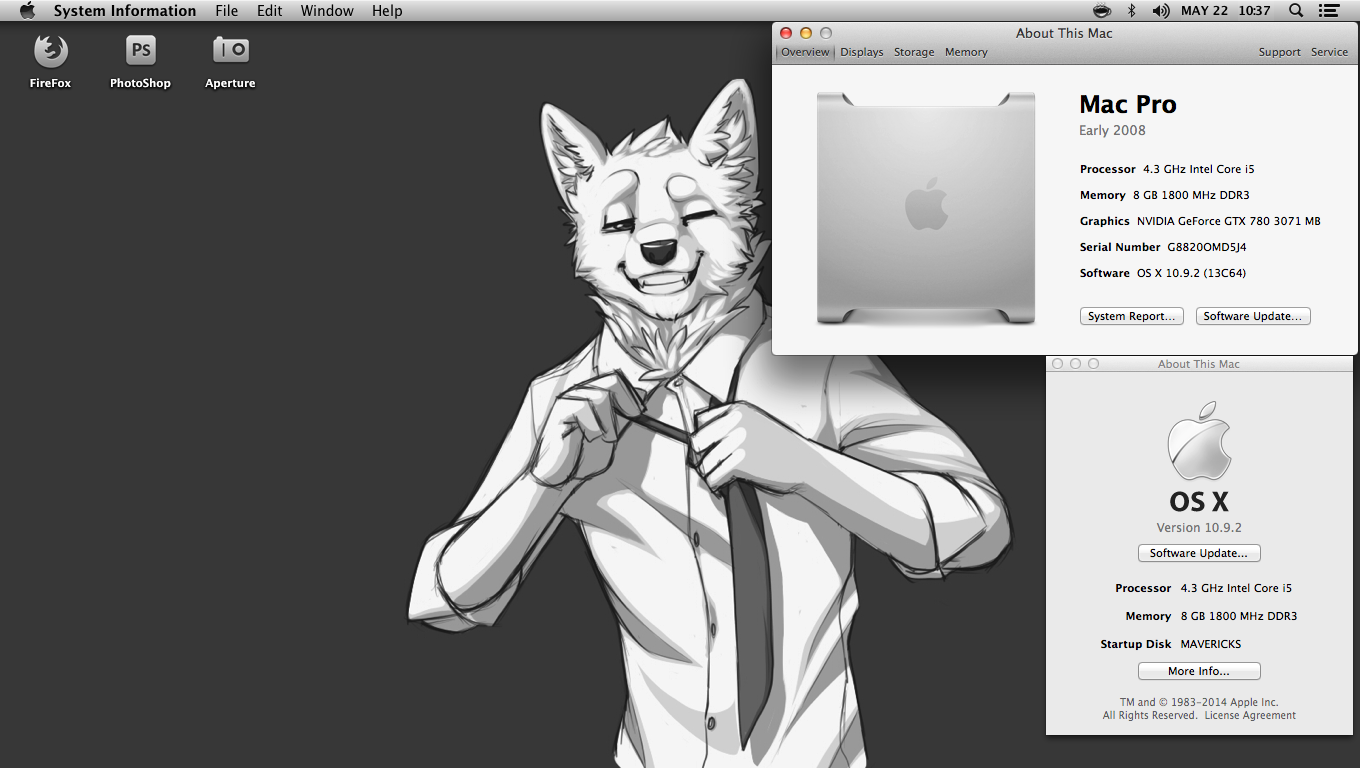Open the PhotoShop desktop icon
1360x768 pixels.
click(x=140, y=51)
